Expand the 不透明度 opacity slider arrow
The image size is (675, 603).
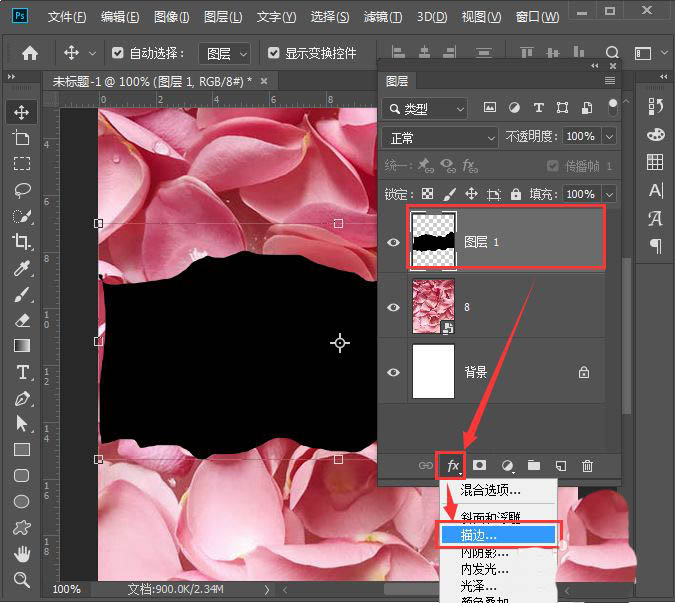coord(610,137)
